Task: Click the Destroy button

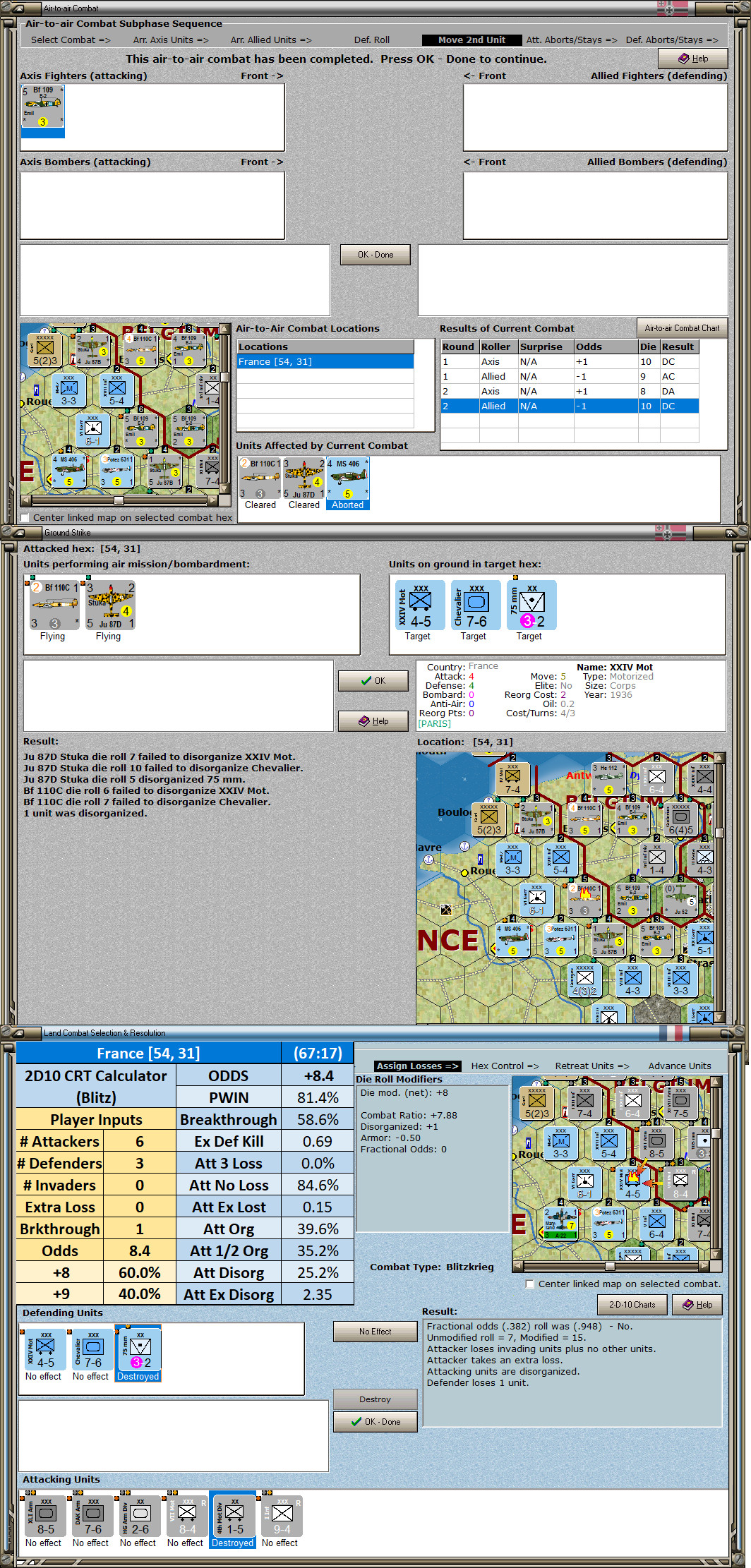Action: [x=375, y=1399]
